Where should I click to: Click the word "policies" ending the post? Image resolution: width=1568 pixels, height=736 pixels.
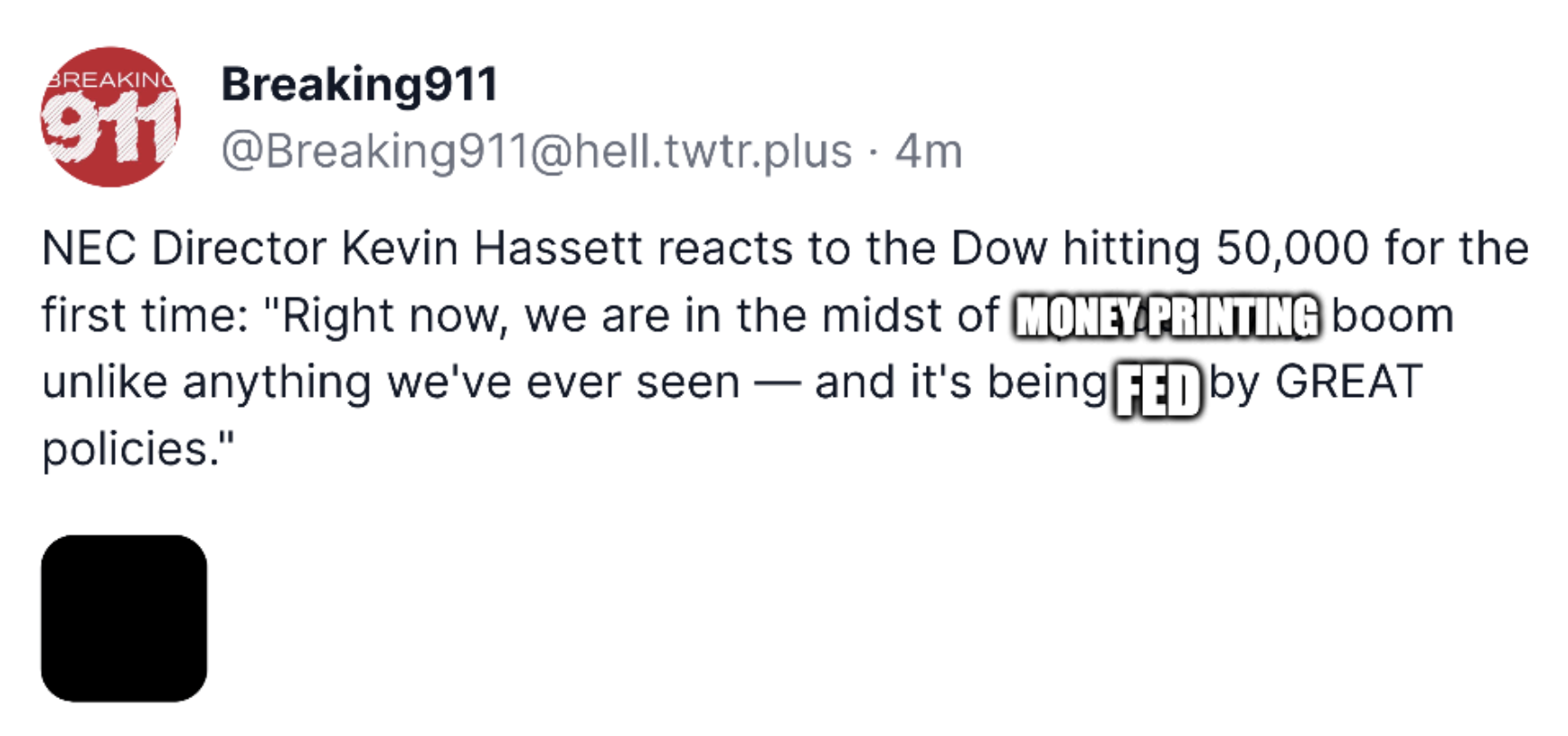point(127,449)
